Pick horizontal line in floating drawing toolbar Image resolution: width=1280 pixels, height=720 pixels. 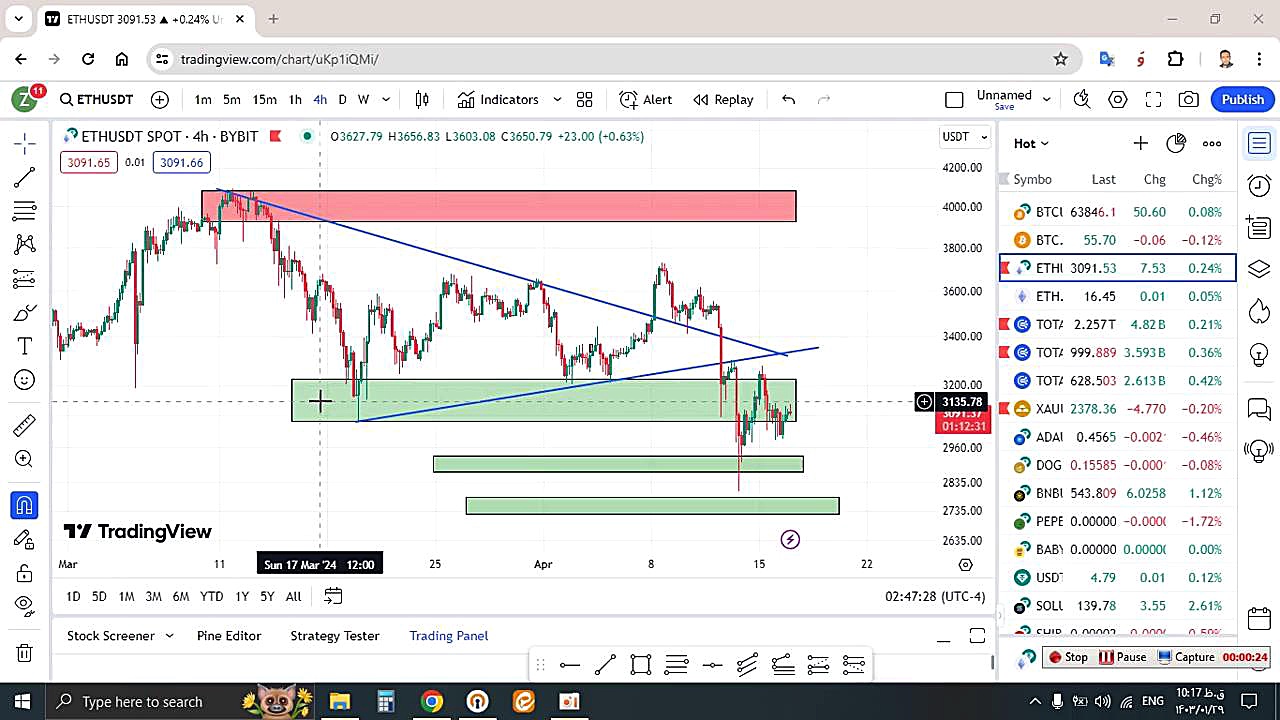[x=570, y=665]
